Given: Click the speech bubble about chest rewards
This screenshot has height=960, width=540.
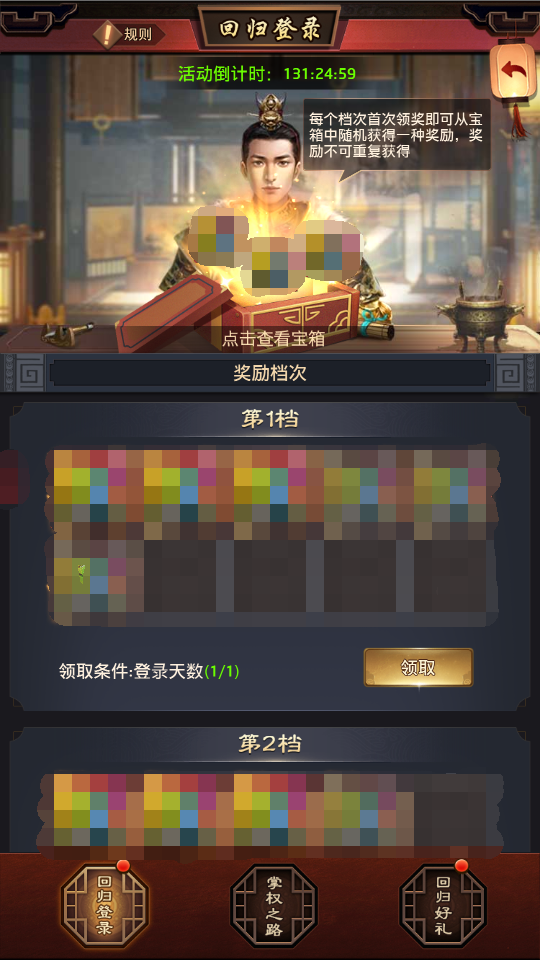Looking at the screenshot, I should pos(398,135).
